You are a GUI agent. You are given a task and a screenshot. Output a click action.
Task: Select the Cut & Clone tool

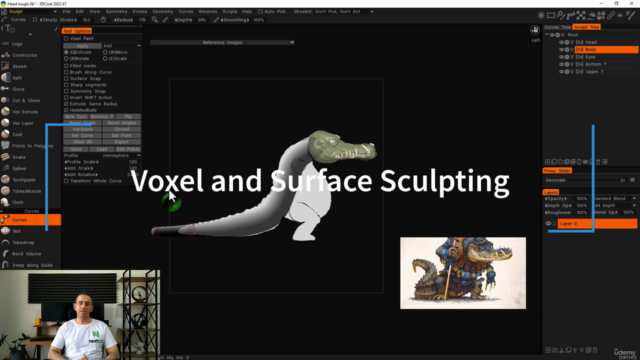(x=26, y=100)
